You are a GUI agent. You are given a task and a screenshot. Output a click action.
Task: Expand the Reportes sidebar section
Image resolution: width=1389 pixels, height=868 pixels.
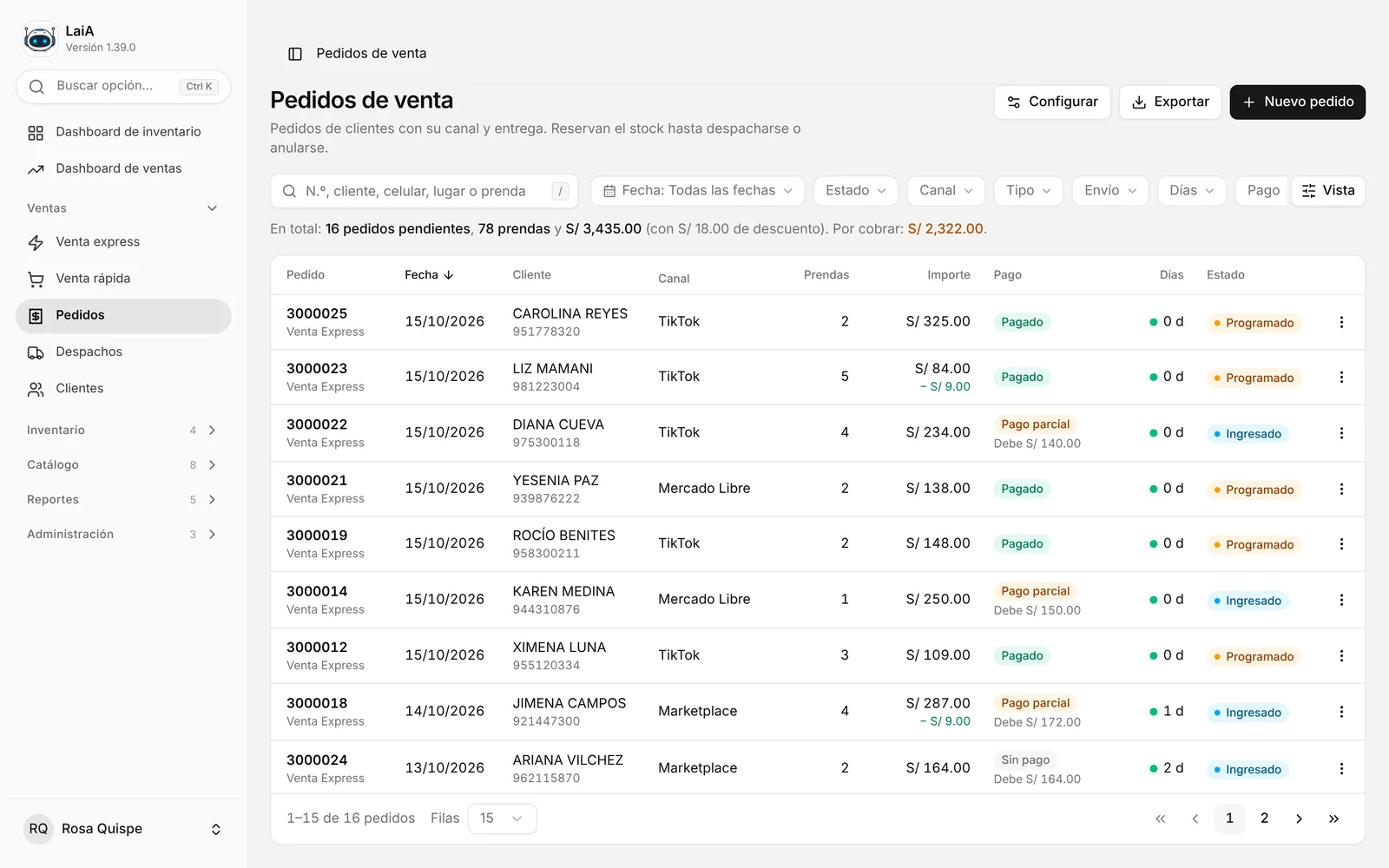point(123,500)
